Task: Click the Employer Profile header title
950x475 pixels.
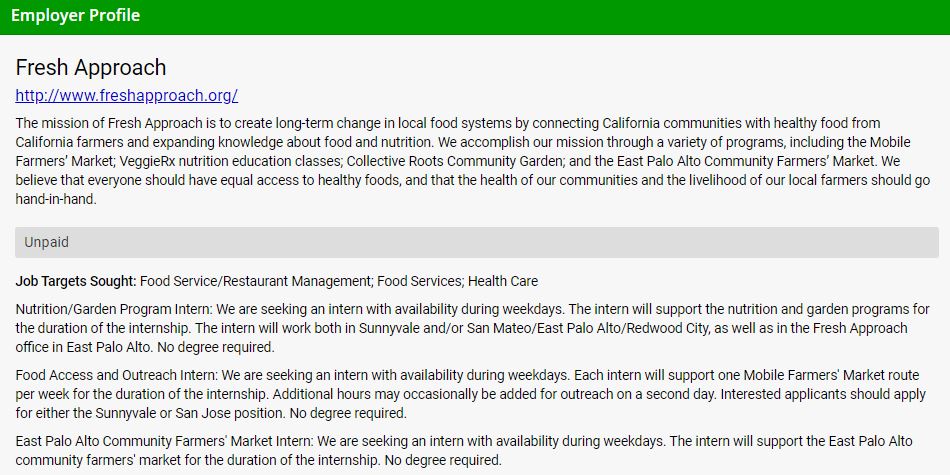Action: click(x=76, y=16)
